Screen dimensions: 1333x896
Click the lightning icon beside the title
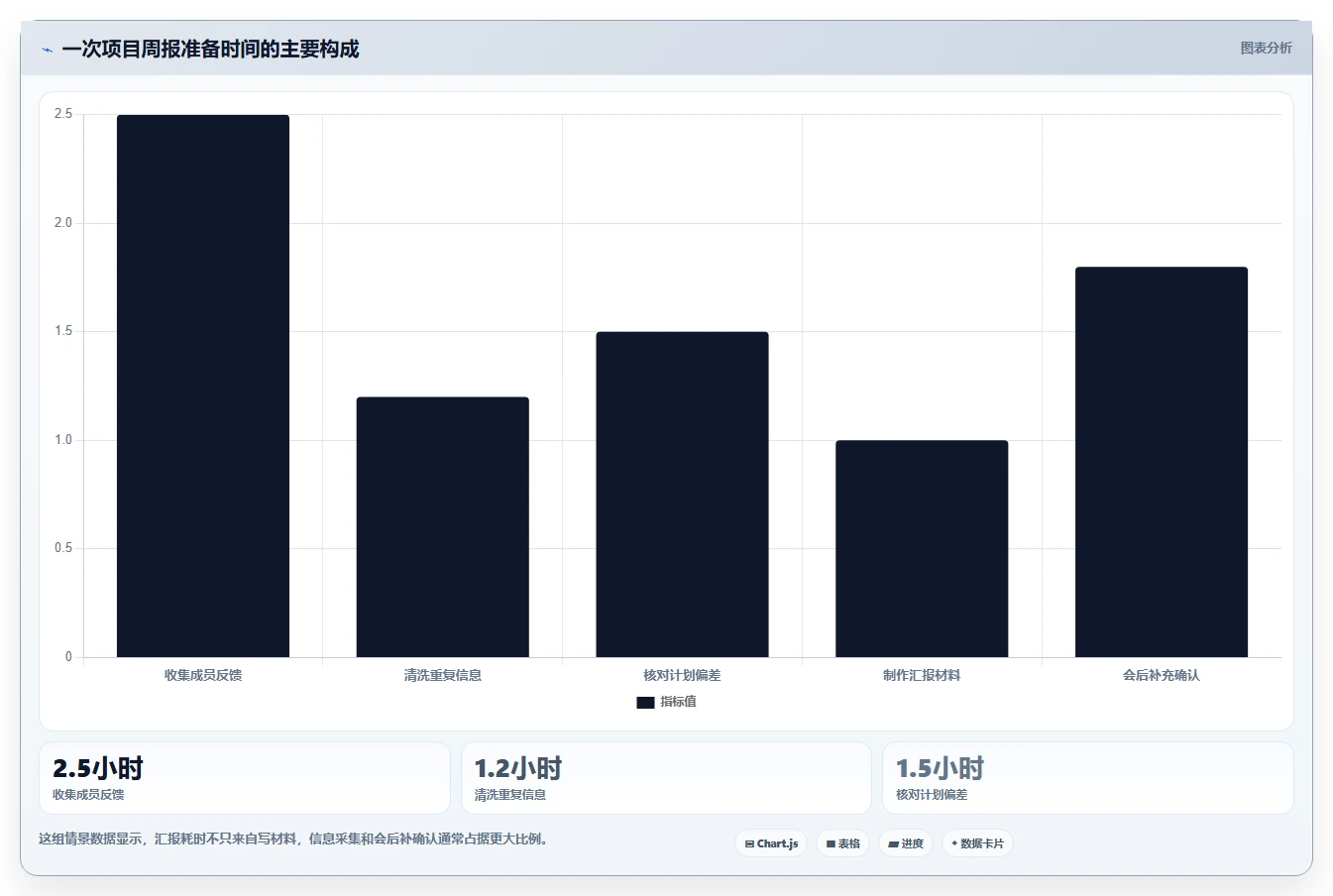click(47, 50)
